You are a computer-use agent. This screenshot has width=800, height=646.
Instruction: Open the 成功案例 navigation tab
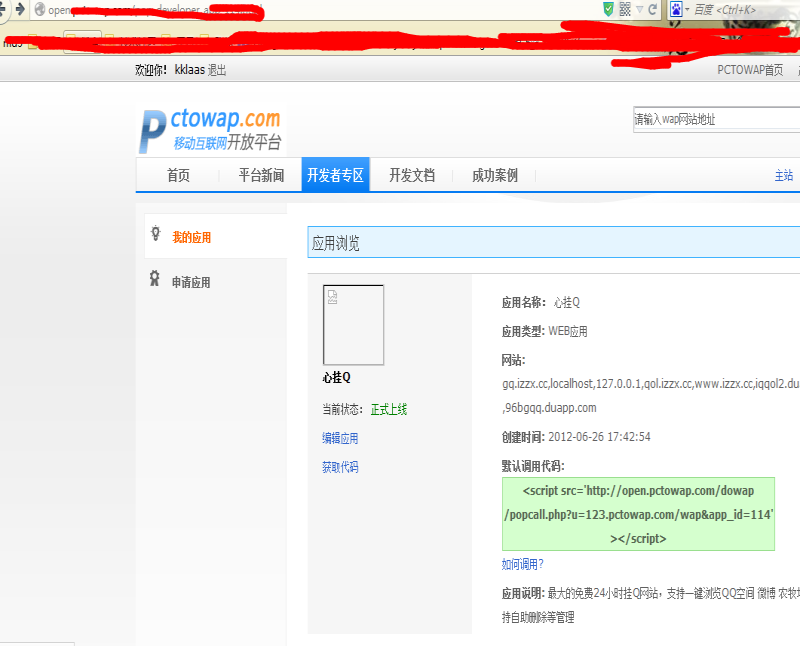494,175
